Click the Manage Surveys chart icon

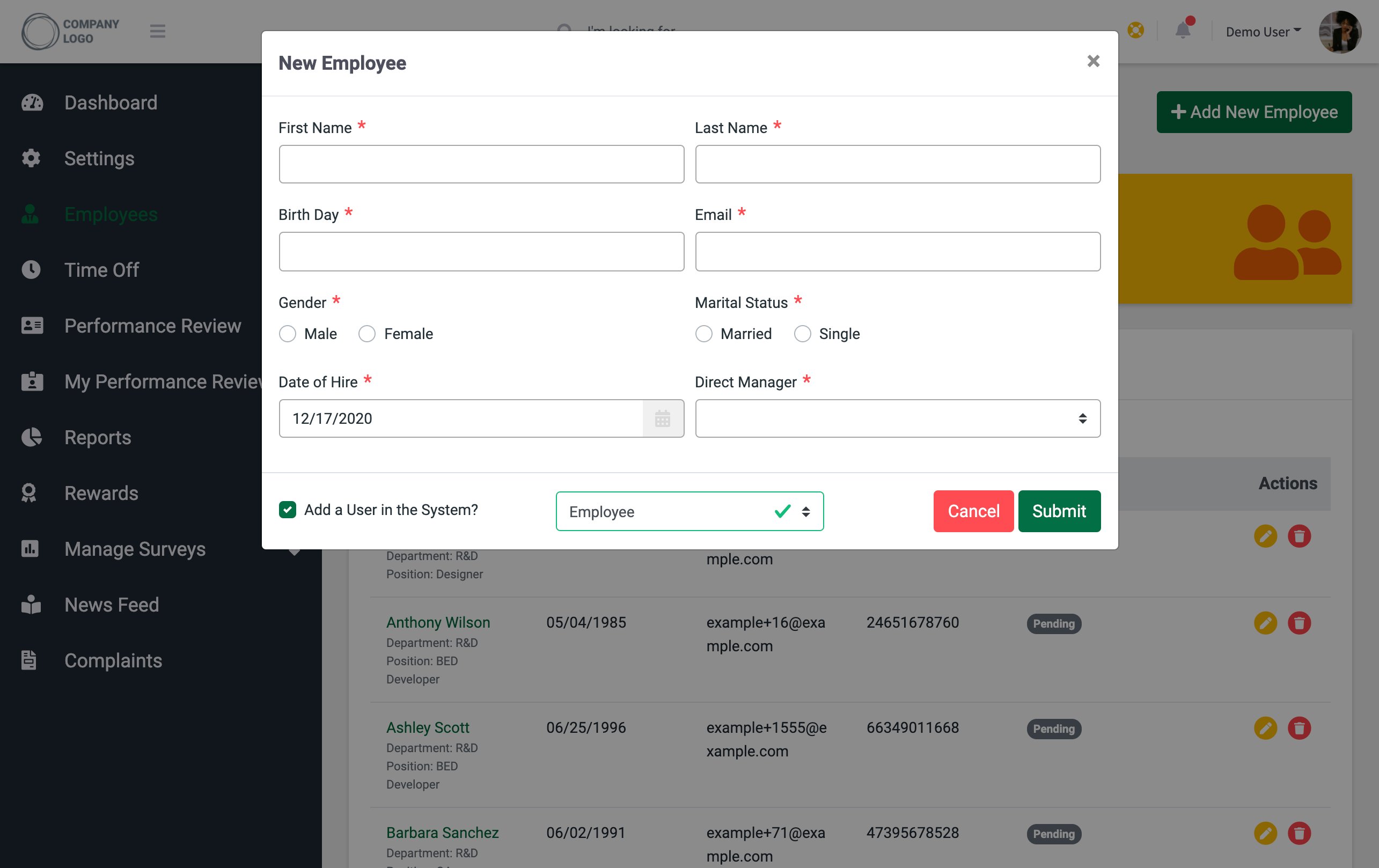30,548
